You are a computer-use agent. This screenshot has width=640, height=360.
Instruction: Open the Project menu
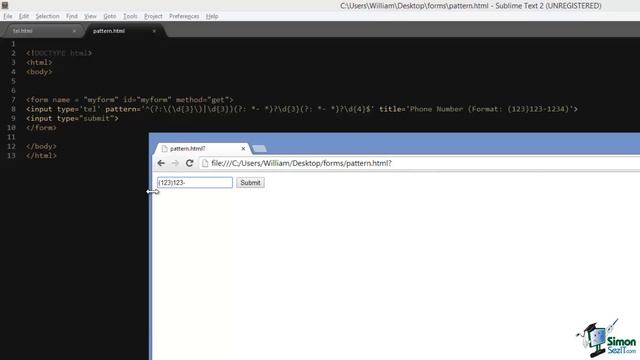click(x=153, y=16)
